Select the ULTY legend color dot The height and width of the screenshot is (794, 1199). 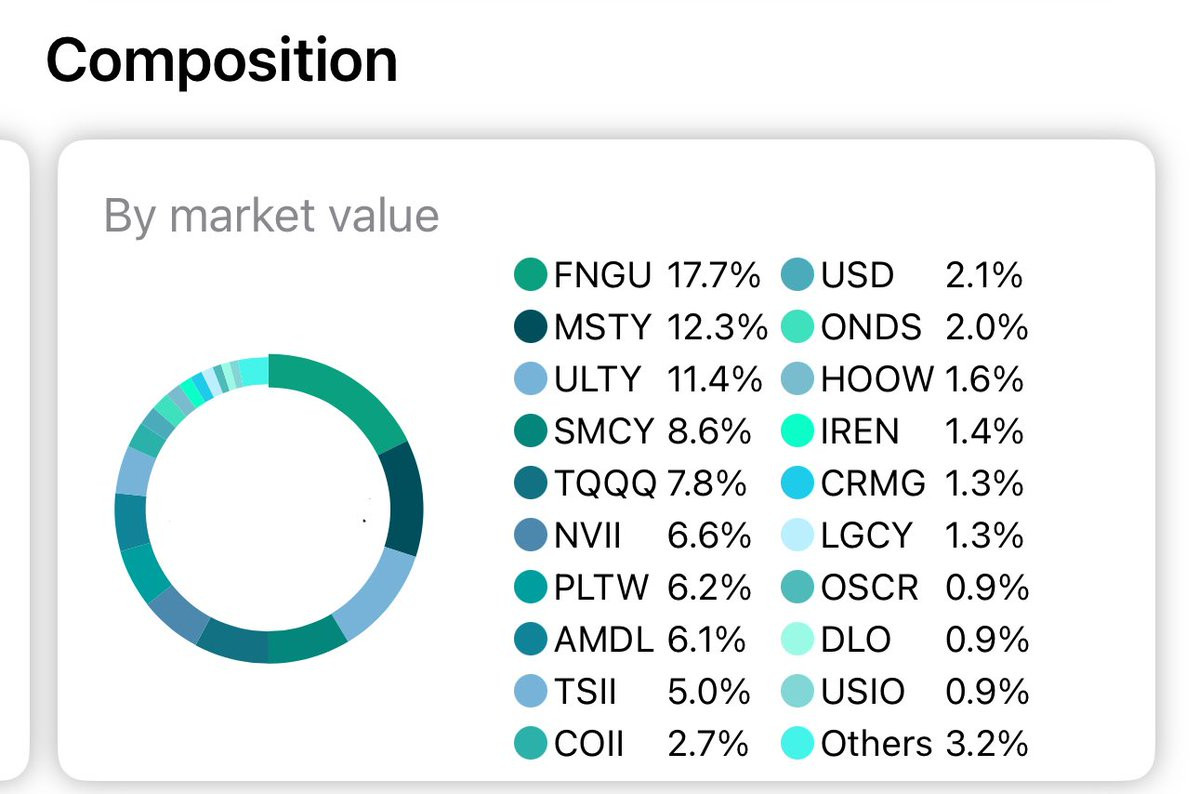tap(530, 379)
